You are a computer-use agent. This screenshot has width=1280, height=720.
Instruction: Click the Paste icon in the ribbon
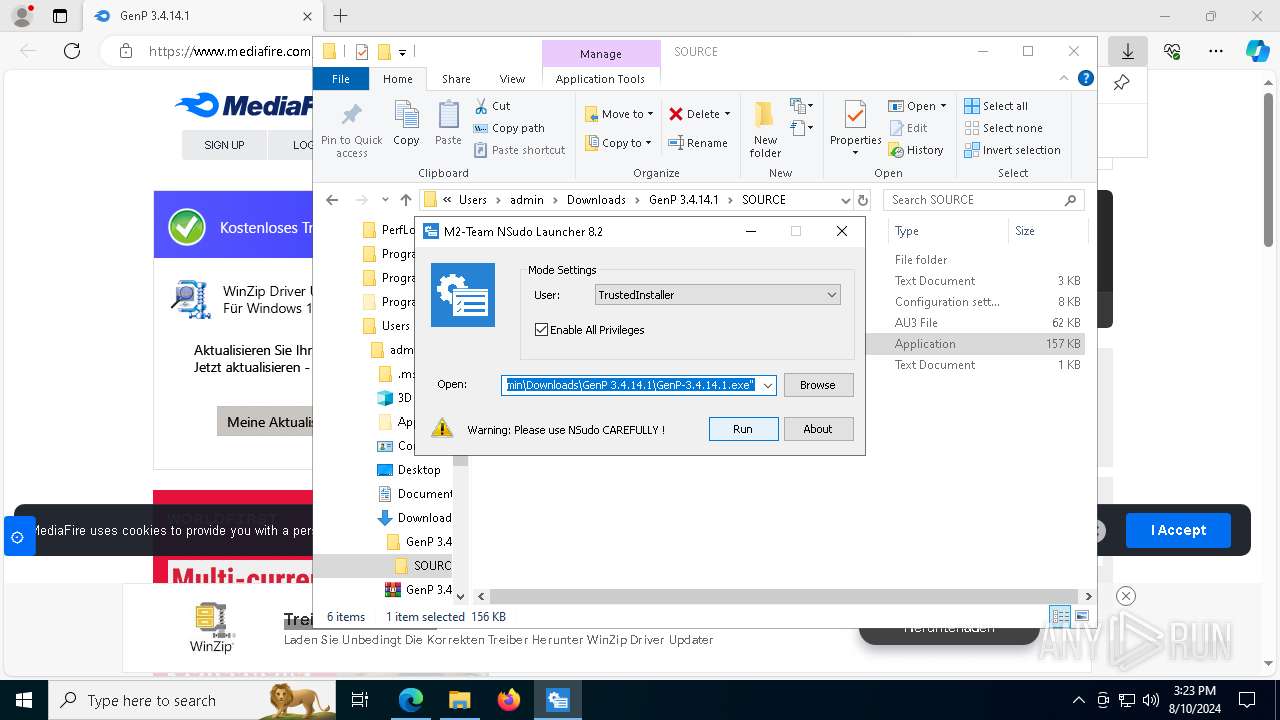pyautogui.click(x=448, y=123)
